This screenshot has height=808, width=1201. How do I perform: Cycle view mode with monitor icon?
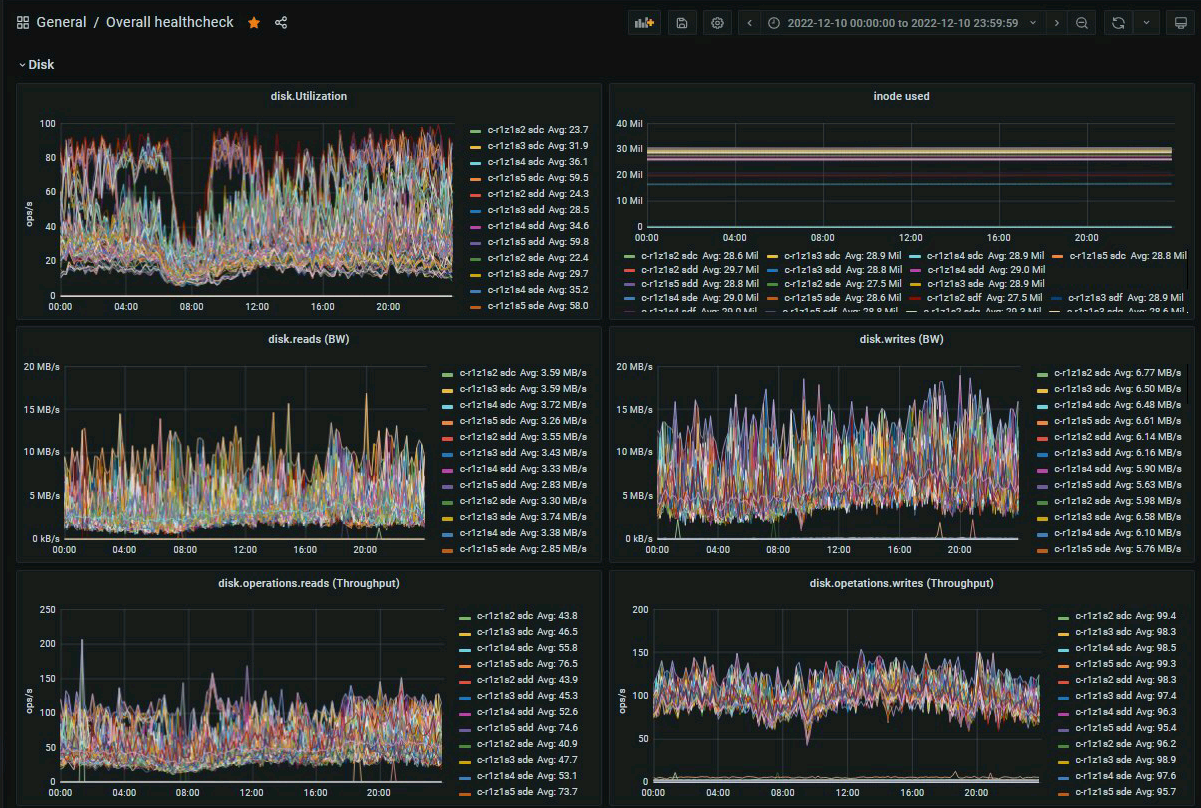(1181, 23)
